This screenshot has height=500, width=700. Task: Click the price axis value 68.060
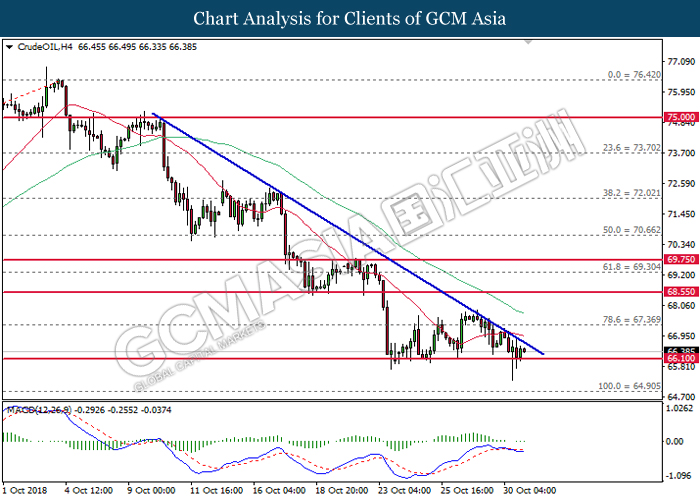(681, 305)
